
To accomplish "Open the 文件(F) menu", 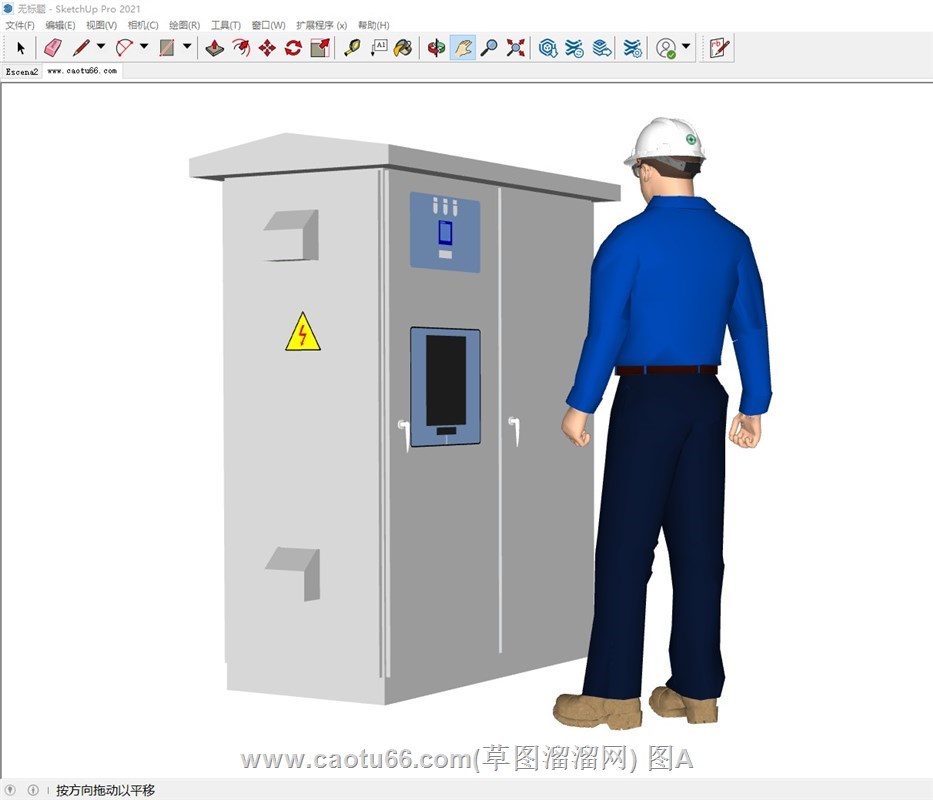I will (20, 25).
